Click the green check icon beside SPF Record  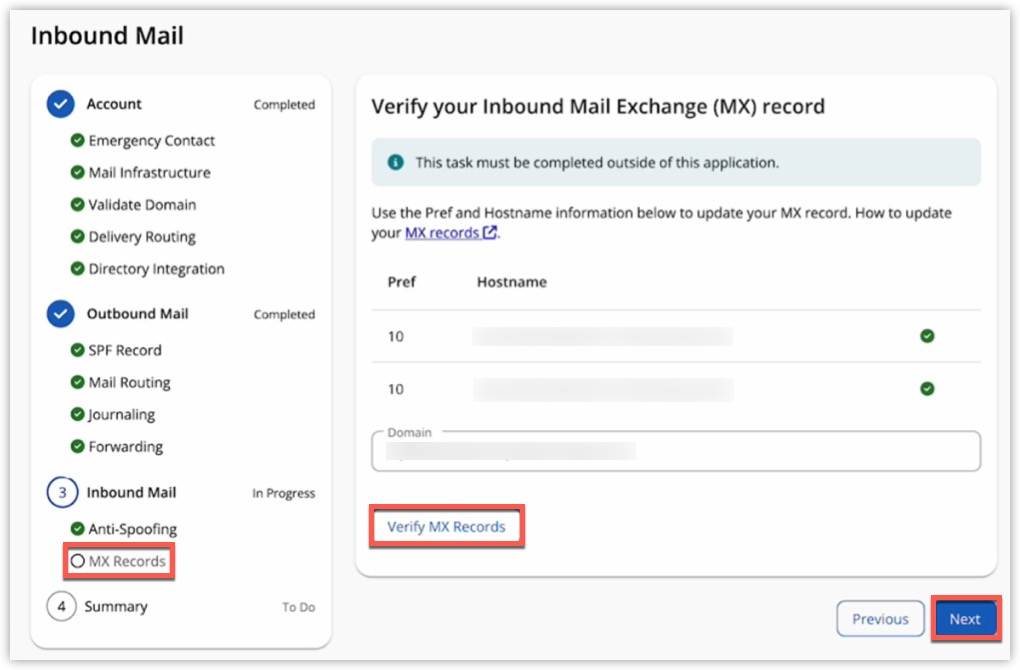[78, 350]
